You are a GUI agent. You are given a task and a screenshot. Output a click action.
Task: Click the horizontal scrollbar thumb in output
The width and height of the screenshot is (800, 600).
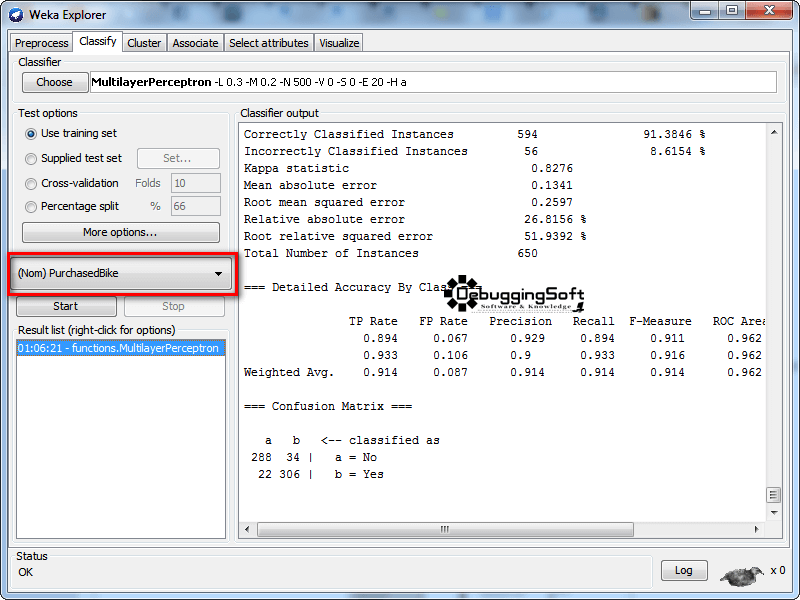tap(445, 530)
